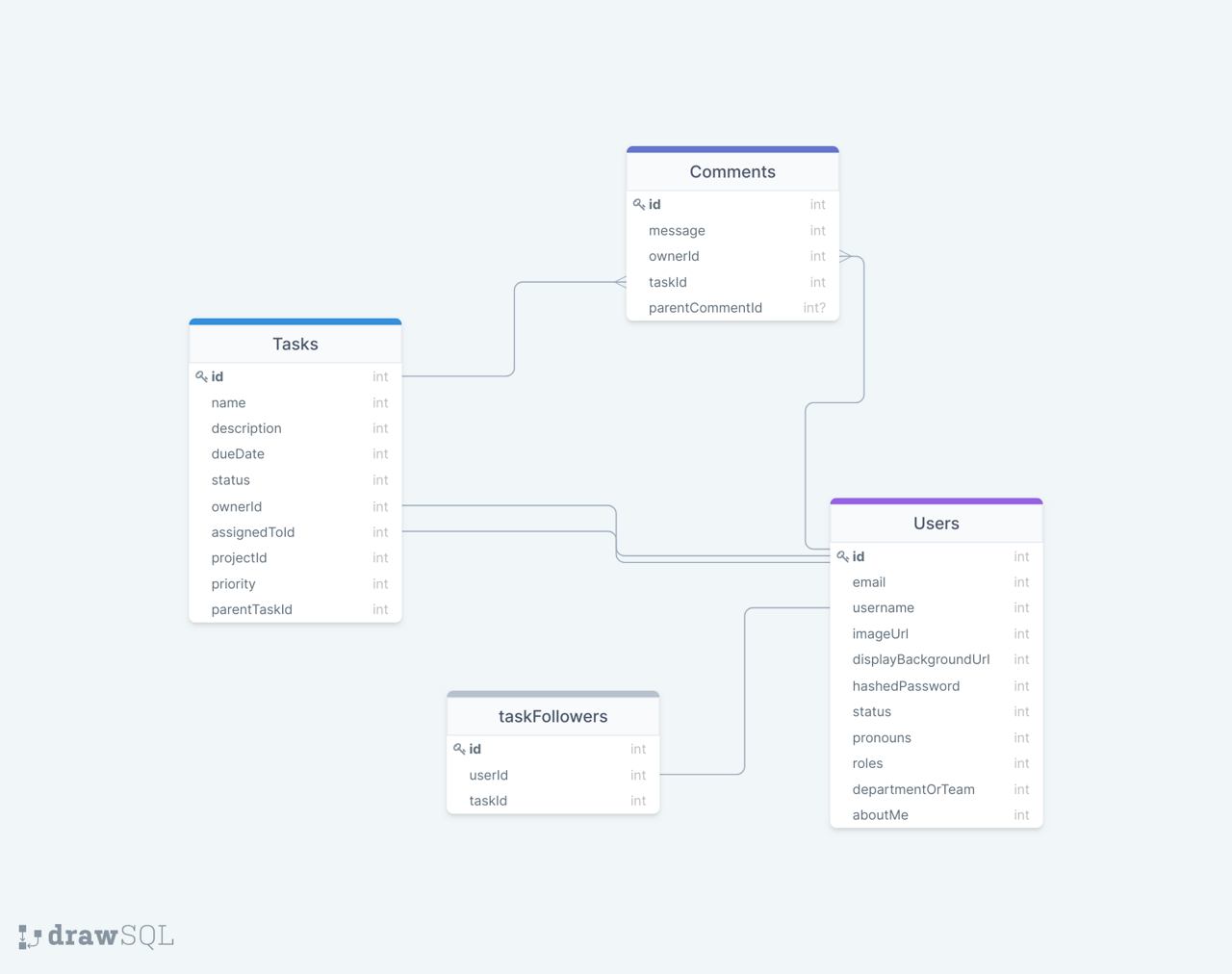Click the drawSQL wordmark text
Screen dimensions: 1232x974
click(x=111, y=936)
